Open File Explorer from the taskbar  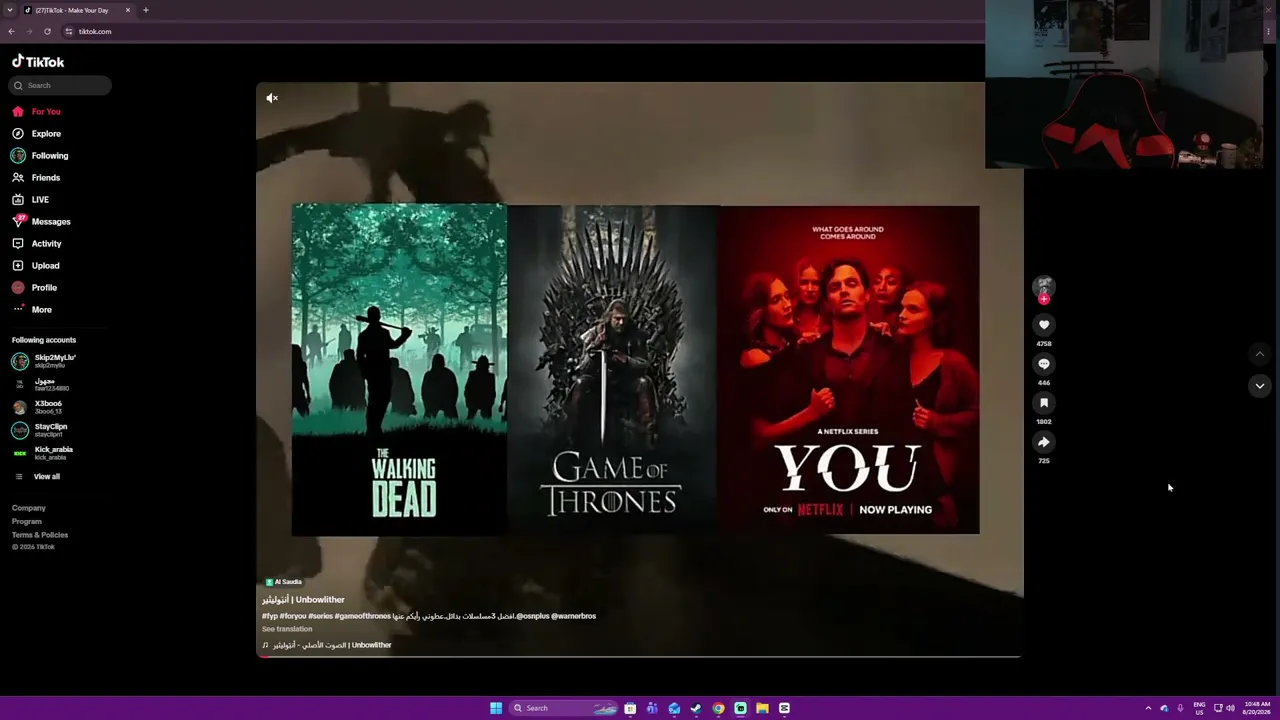tap(762, 708)
